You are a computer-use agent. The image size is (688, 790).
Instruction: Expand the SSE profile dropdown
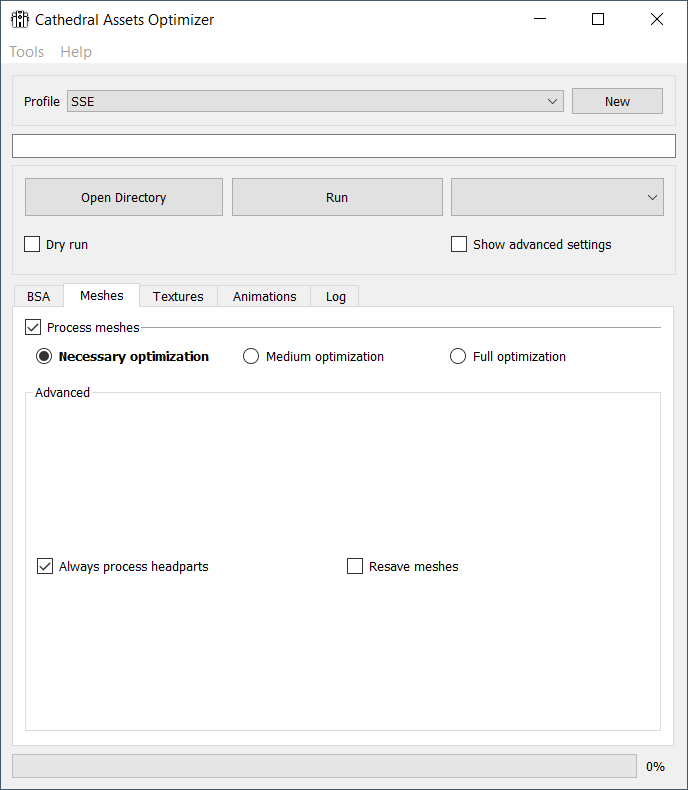pyautogui.click(x=315, y=101)
